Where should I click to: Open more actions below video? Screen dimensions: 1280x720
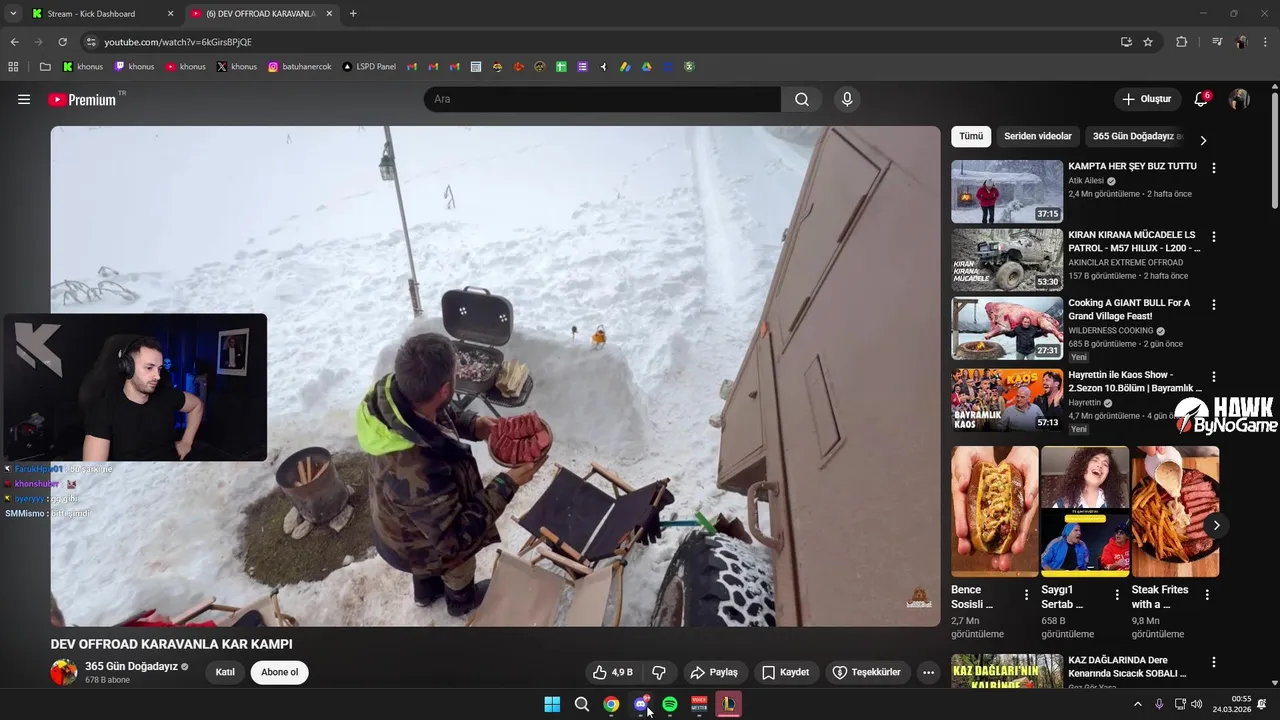pos(928,672)
